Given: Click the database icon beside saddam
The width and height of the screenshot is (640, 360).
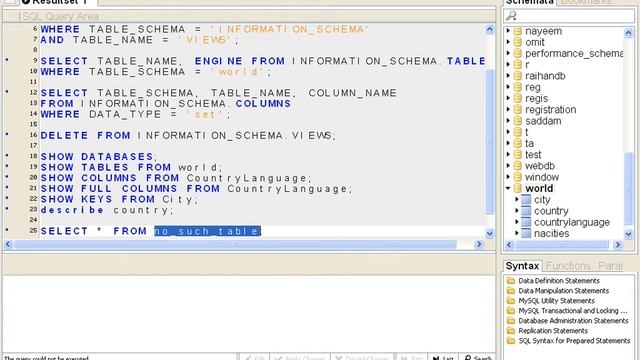Looking at the screenshot, I should pyautogui.click(x=518, y=121).
